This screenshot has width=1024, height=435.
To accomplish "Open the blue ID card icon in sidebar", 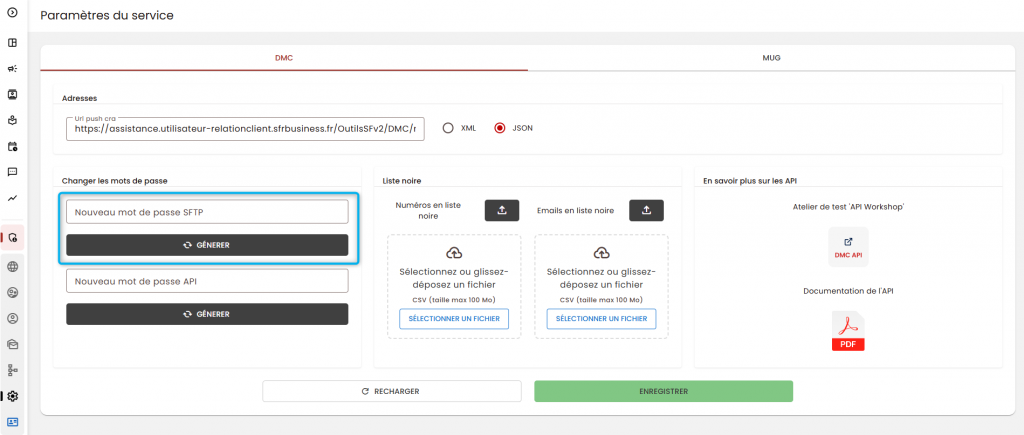I will point(12,421).
